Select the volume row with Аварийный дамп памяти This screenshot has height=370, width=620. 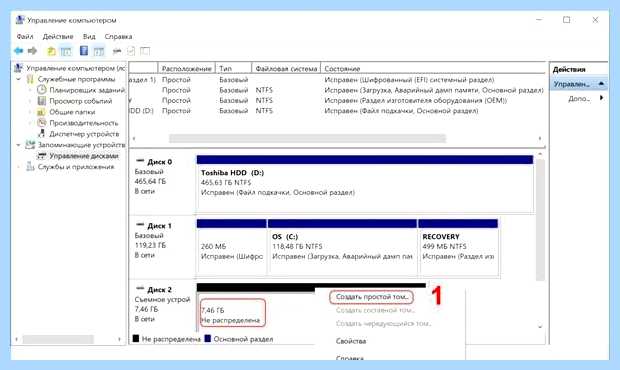pos(337,90)
